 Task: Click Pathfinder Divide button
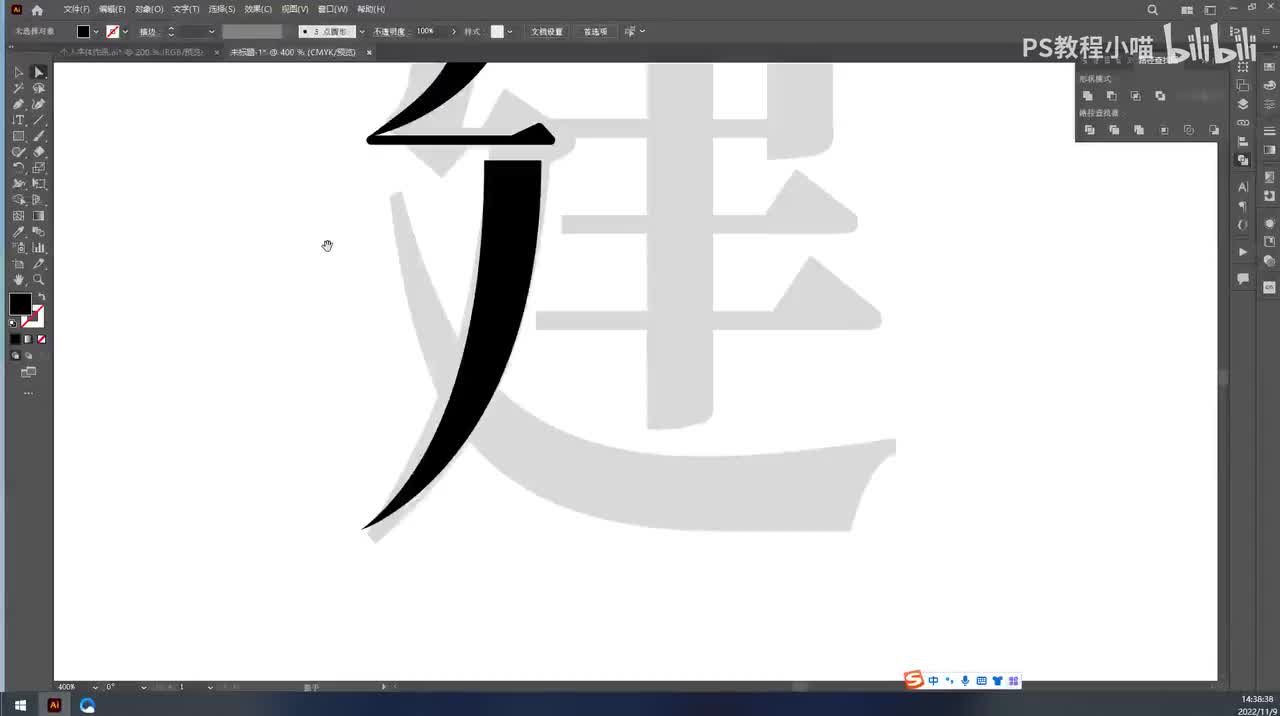pyautogui.click(x=1090, y=130)
